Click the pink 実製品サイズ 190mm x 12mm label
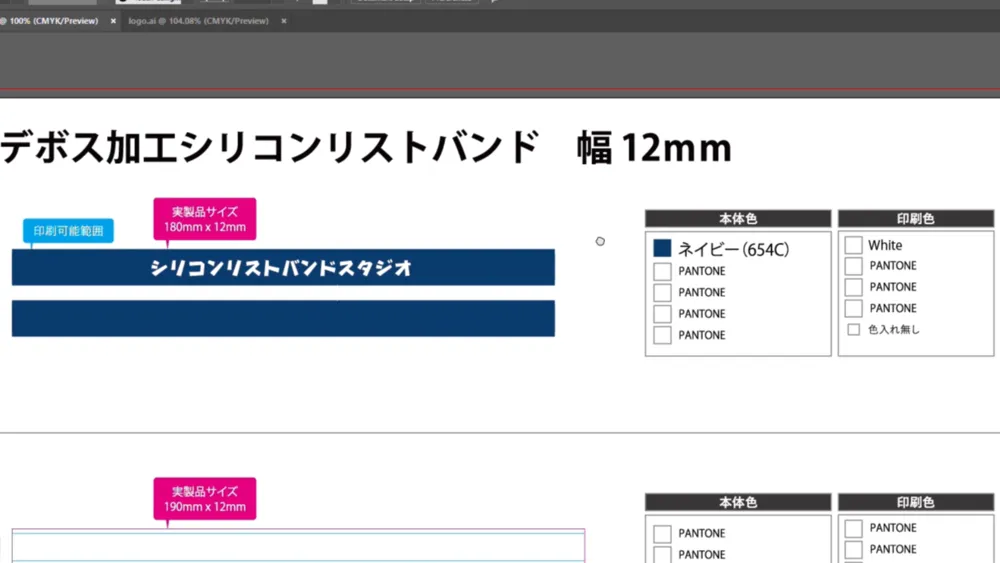 point(205,499)
